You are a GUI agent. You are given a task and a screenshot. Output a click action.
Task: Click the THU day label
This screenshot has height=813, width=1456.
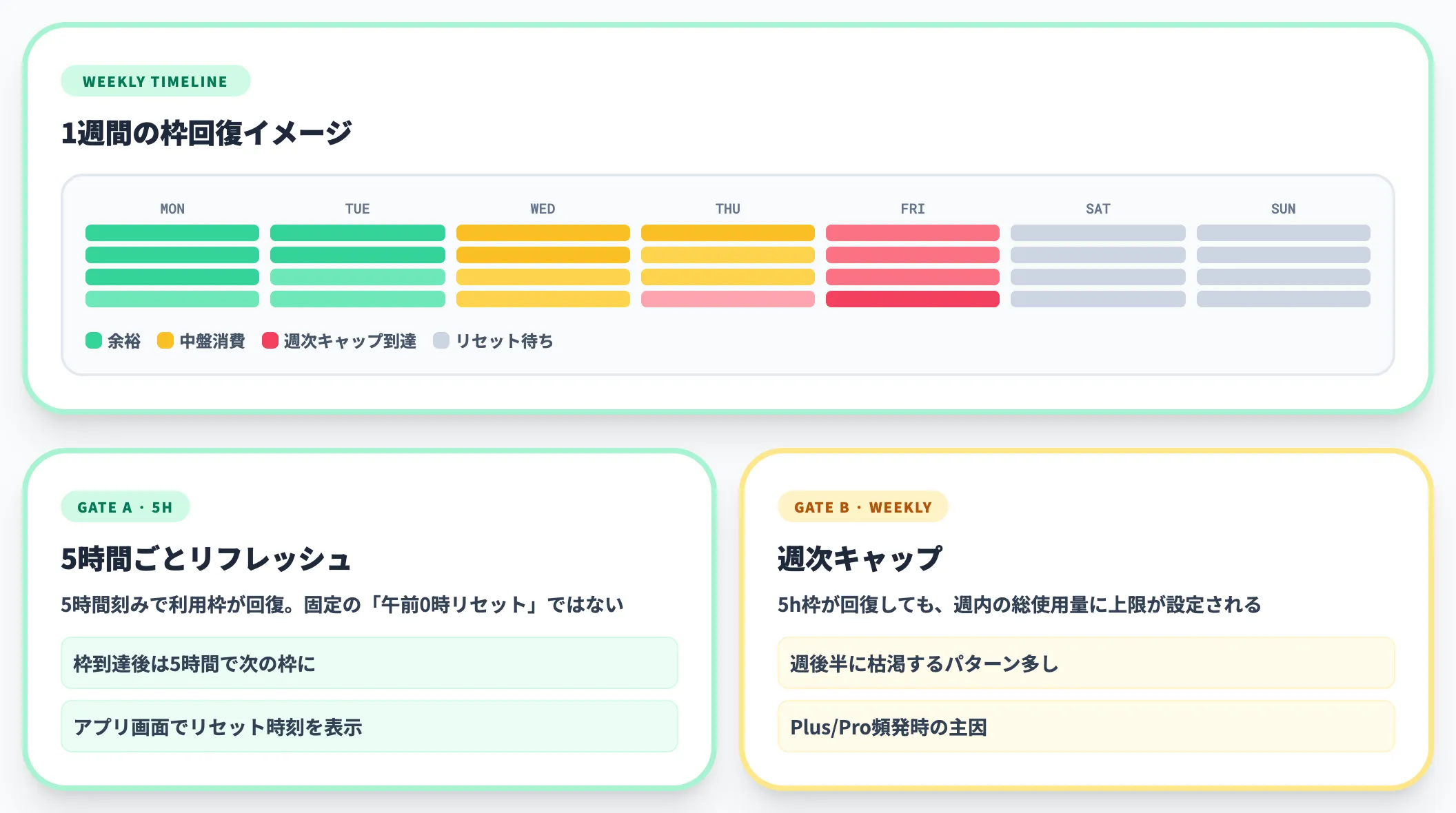tap(728, 209)
